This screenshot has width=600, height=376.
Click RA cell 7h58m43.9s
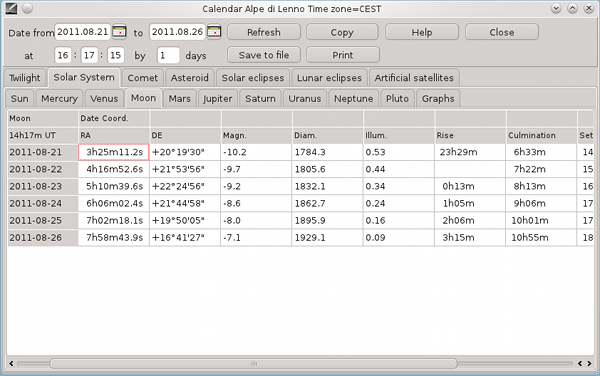[114, 238]
